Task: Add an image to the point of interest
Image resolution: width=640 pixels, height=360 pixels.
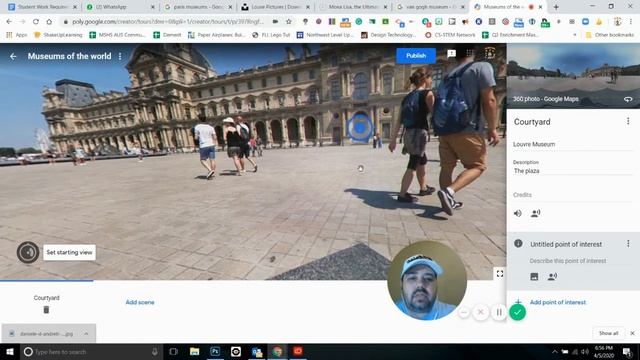Action: (534, 277)
